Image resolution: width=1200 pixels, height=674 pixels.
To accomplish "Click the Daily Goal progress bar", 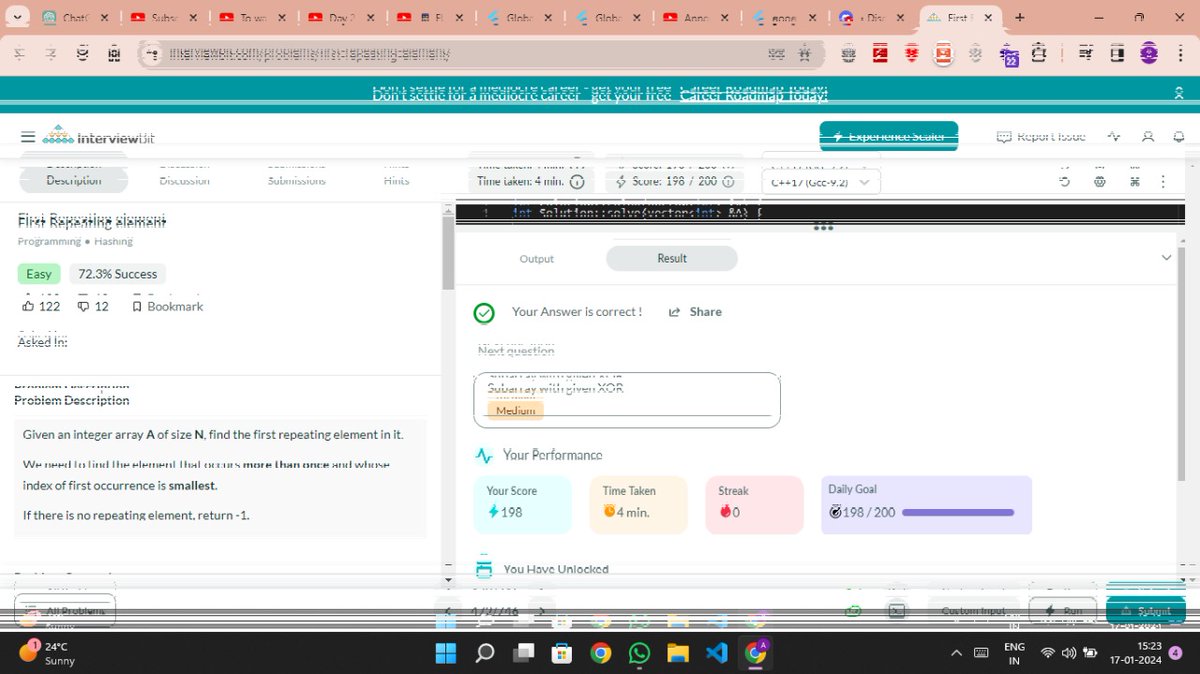I will [959, 513].
